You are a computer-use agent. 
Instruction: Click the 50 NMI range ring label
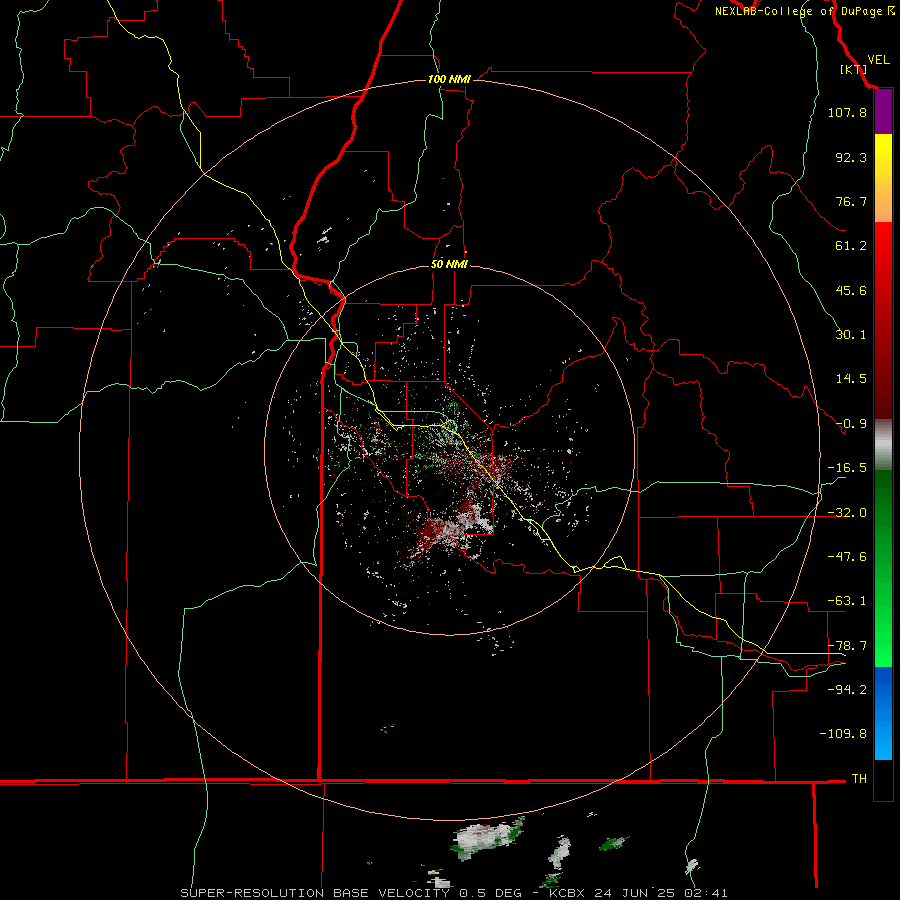pyautogui.click(x=449, y=264)
